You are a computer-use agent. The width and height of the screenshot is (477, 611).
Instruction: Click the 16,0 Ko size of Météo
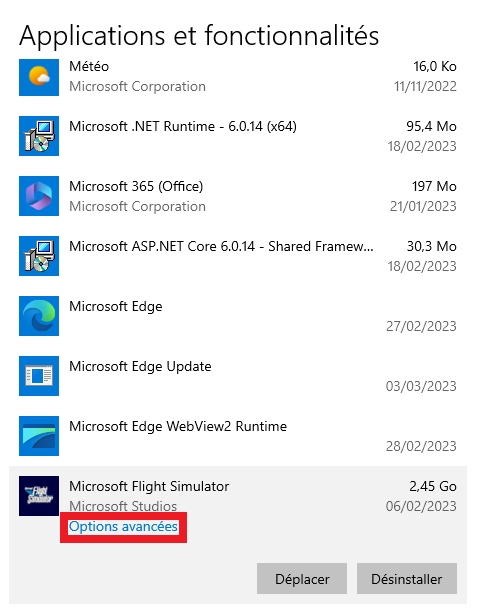click(435, 67)
